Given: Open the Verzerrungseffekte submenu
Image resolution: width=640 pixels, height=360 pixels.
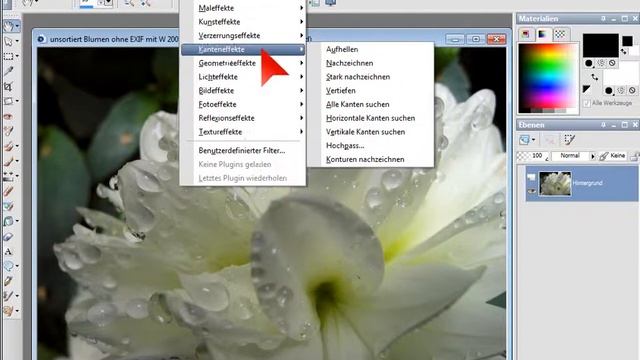Looking at the screenshot, I should click(x=243, y=36).
